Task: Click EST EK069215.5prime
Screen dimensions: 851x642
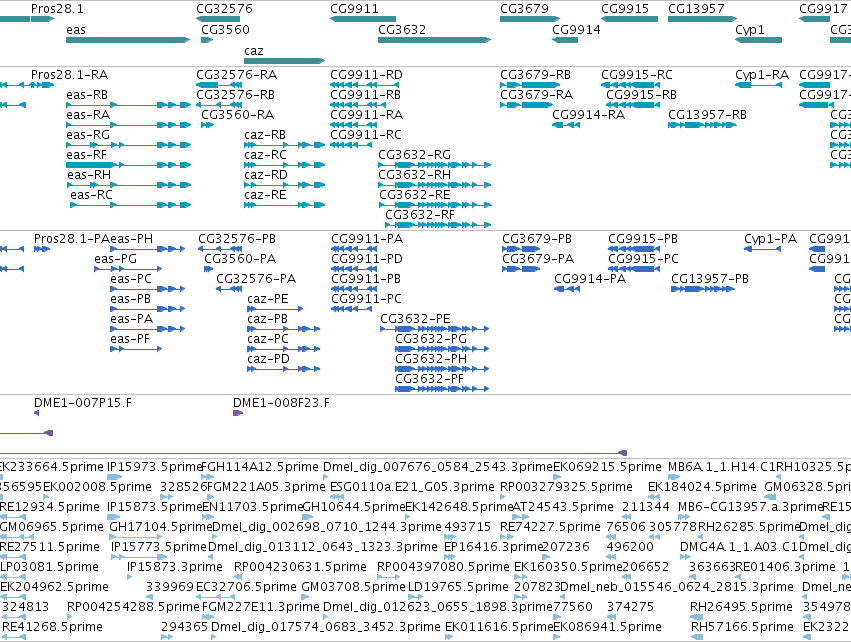Action: tap(607, 467)
